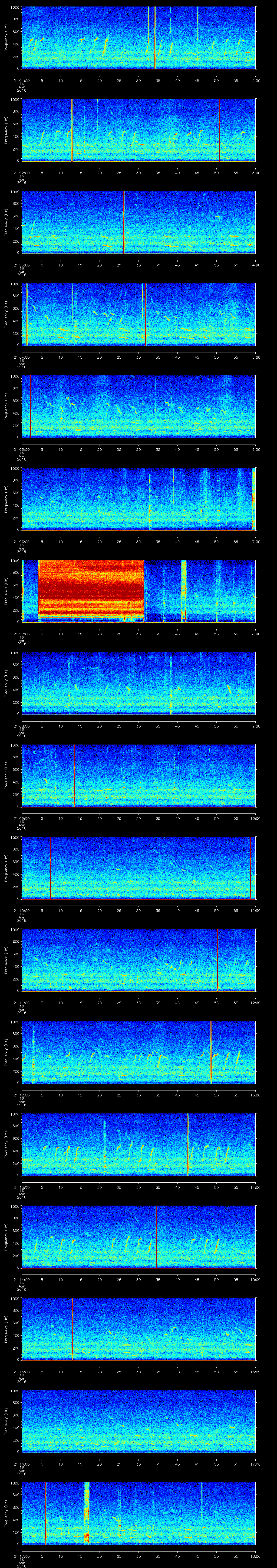
Task: Click the yellow burst near second 41 at 21:07
Action: click(x=184, y=590)
